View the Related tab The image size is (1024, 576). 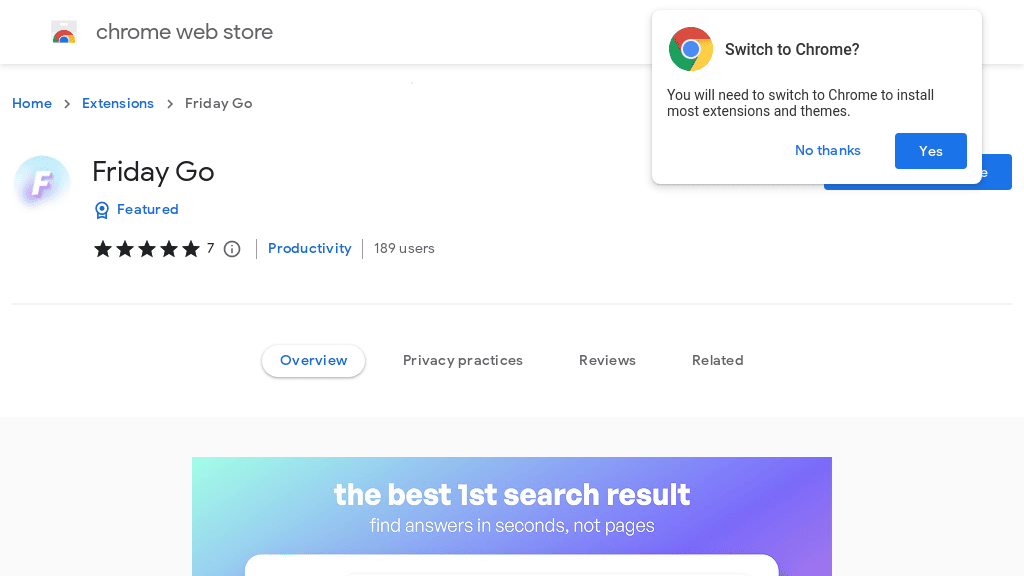[717, 360]
